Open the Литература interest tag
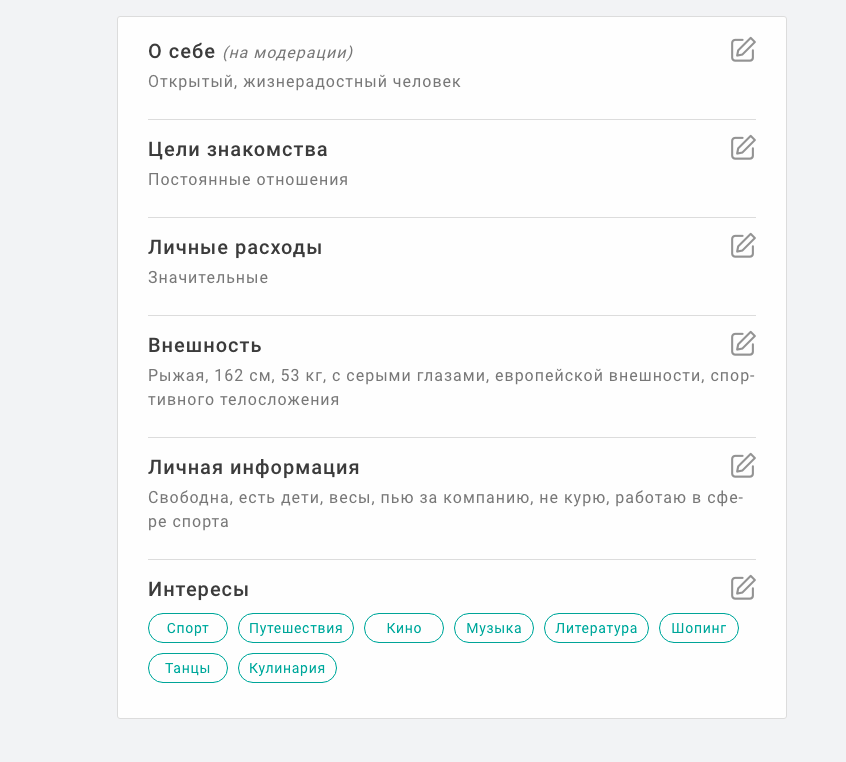Image resolution: width=846 pixels, height=762 pixels. pyautogui.click(x=596, y=628)
